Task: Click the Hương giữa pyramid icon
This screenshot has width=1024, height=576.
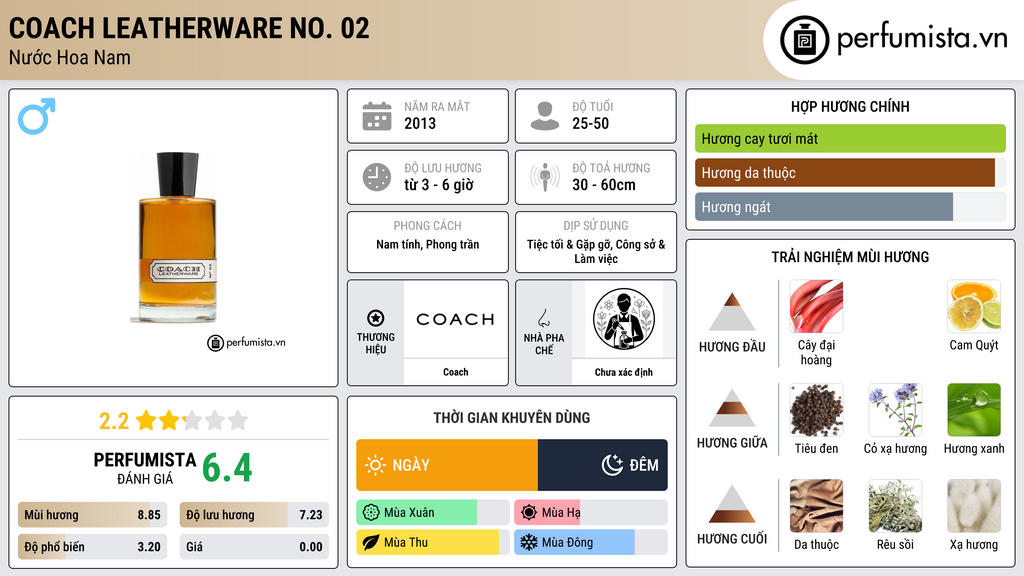Action: (732, 408)
